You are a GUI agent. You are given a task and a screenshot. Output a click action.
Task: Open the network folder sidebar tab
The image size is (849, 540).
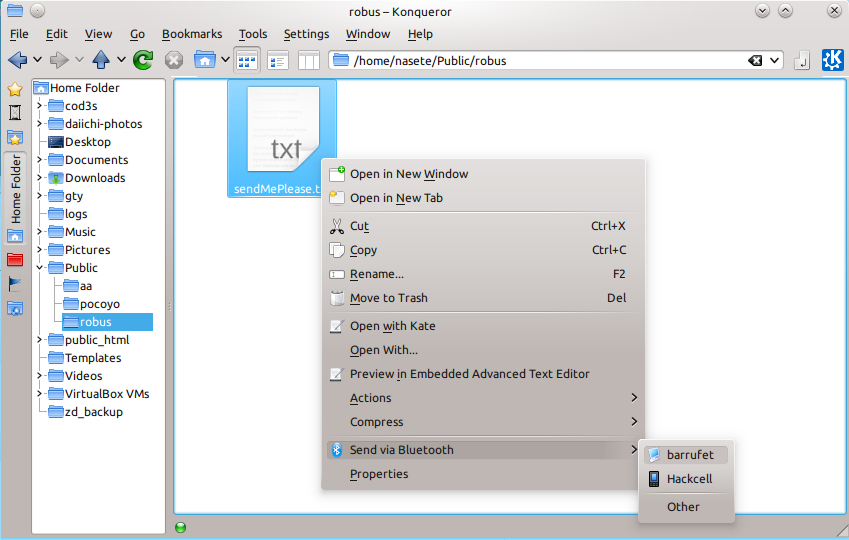tap(15, 309)
